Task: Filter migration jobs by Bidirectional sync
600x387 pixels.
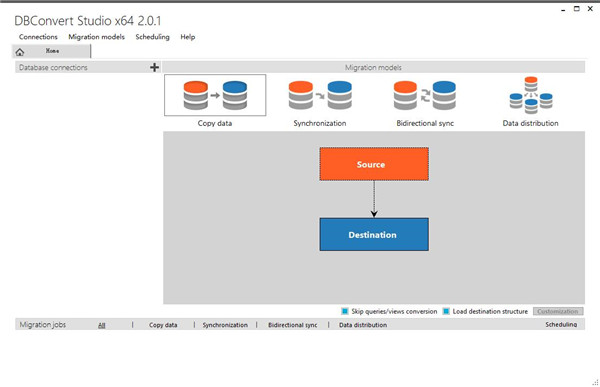Action: click(293, 325)
